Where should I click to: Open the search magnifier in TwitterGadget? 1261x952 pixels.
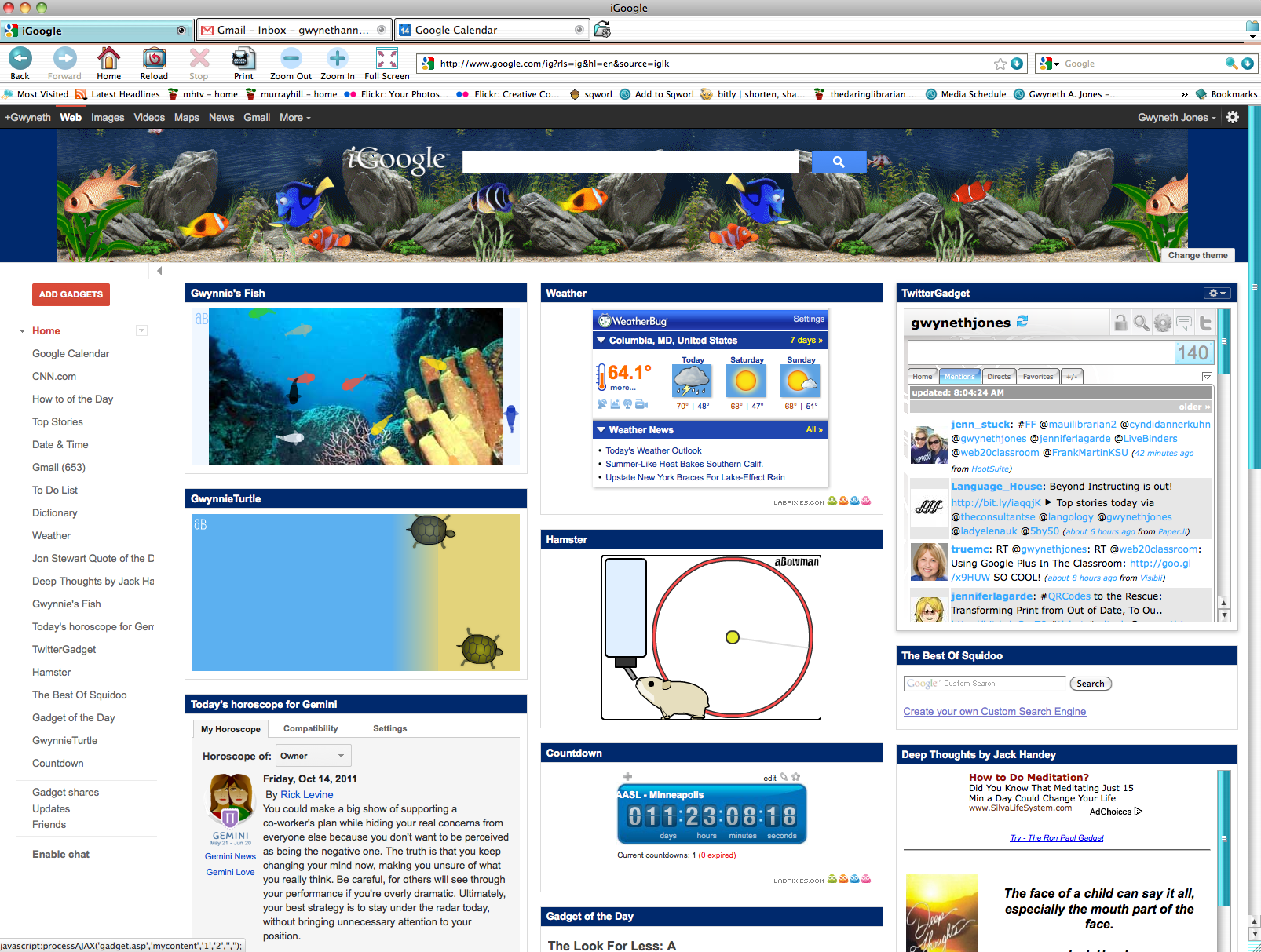pyautogui.click(x=1141, y=323)
